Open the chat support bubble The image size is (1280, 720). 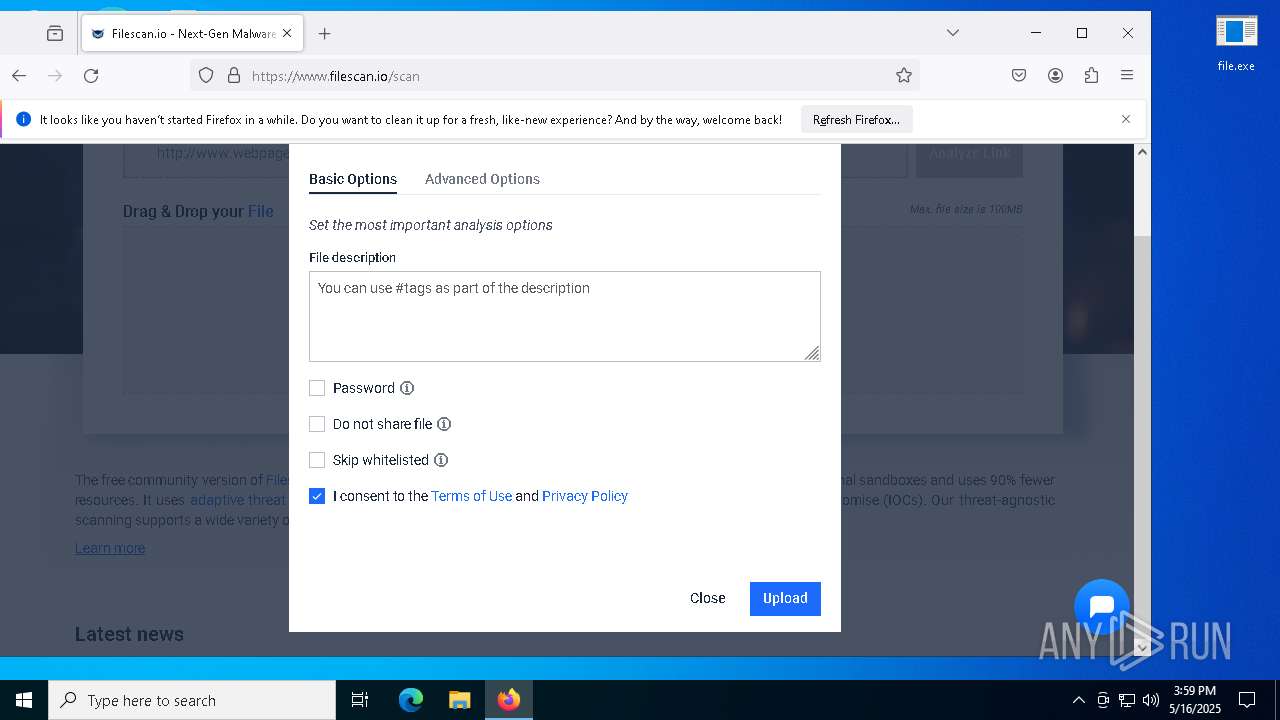point(1102,606)
